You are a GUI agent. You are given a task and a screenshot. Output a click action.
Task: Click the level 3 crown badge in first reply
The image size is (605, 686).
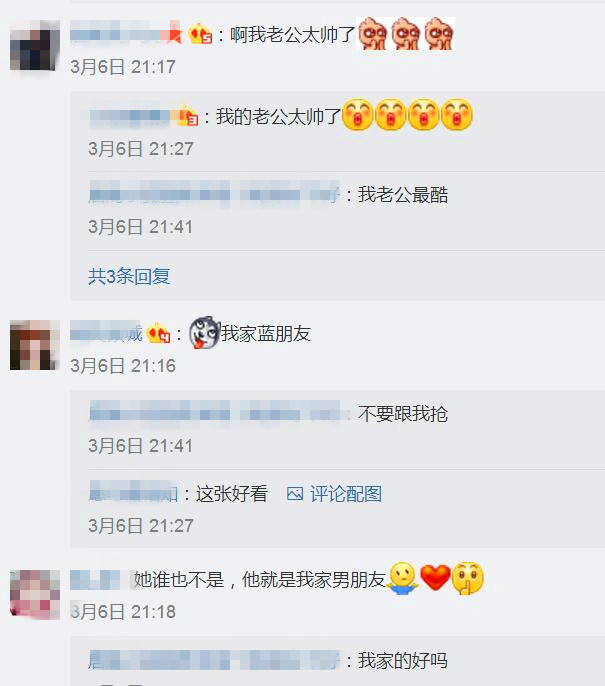188,116
